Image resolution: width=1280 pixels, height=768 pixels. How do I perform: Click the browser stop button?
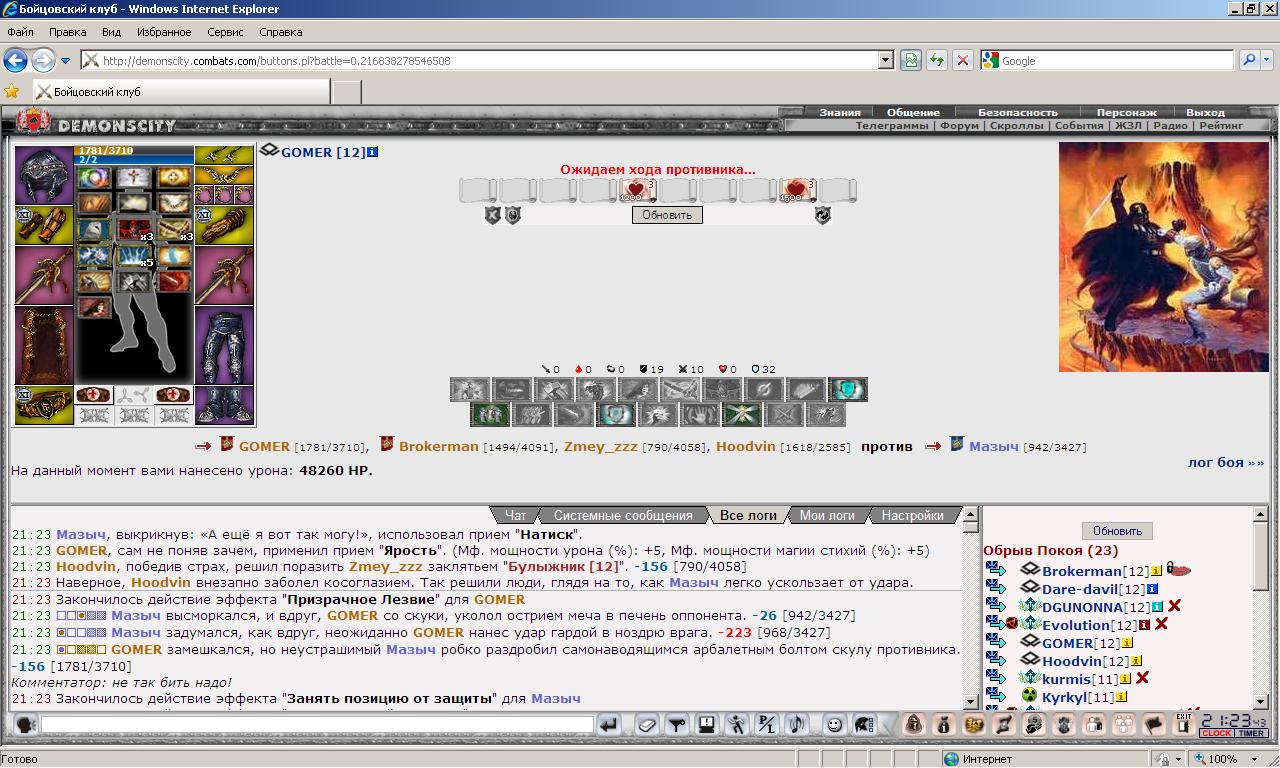pyautogui.click(x=962, y=60)
